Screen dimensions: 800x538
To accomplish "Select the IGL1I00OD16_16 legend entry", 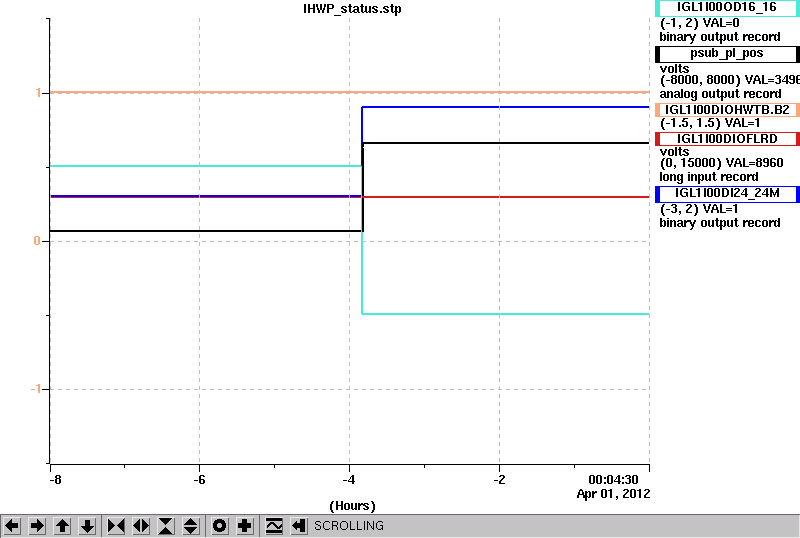I will point(727,8).
